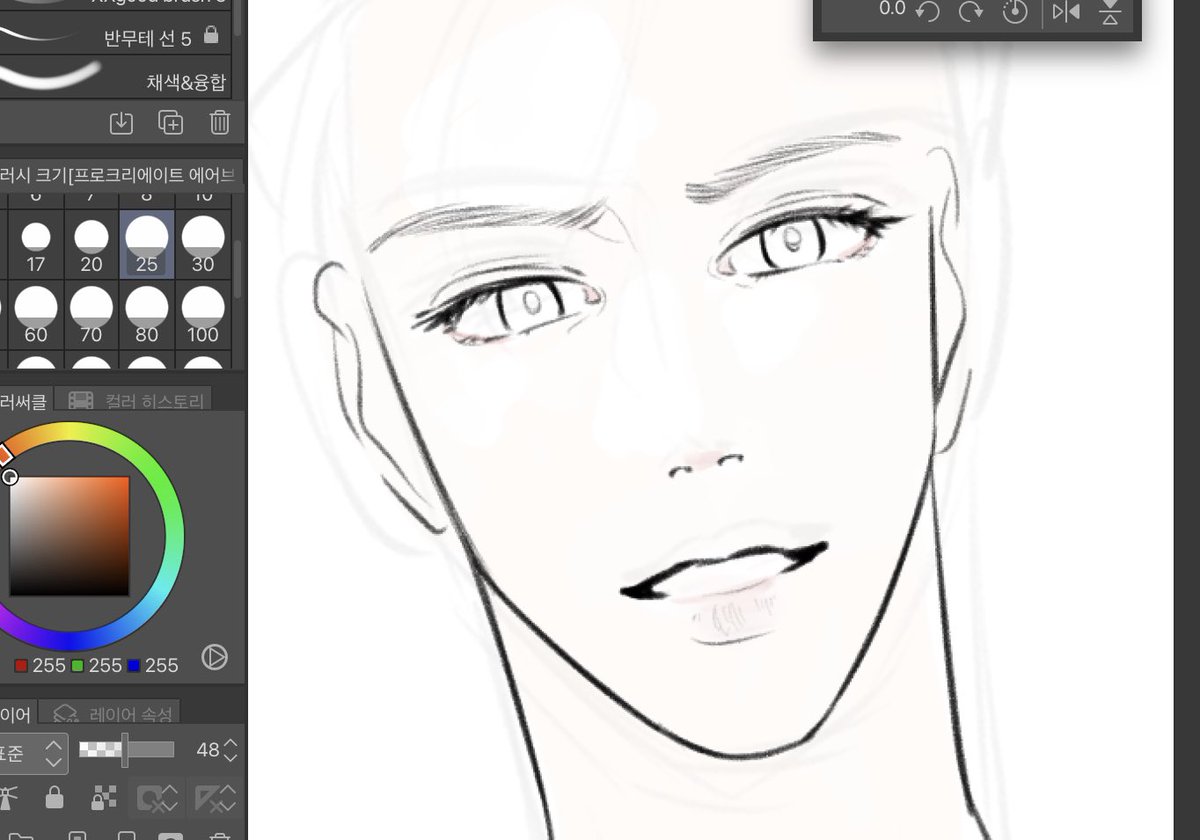Choose brush size 60
Image resolution: width=1200 pixels, height=840 pixels.
coord(36,314)
